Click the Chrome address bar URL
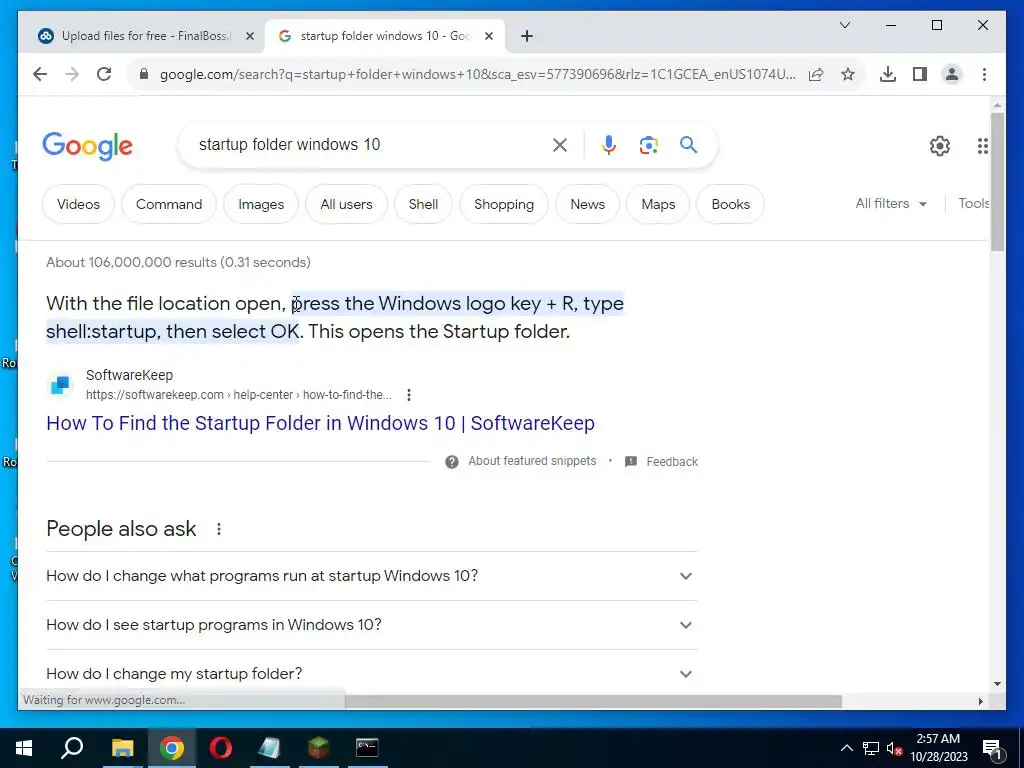The width and height of the screenshot is (1024, 768). click(x=477, y=74)
